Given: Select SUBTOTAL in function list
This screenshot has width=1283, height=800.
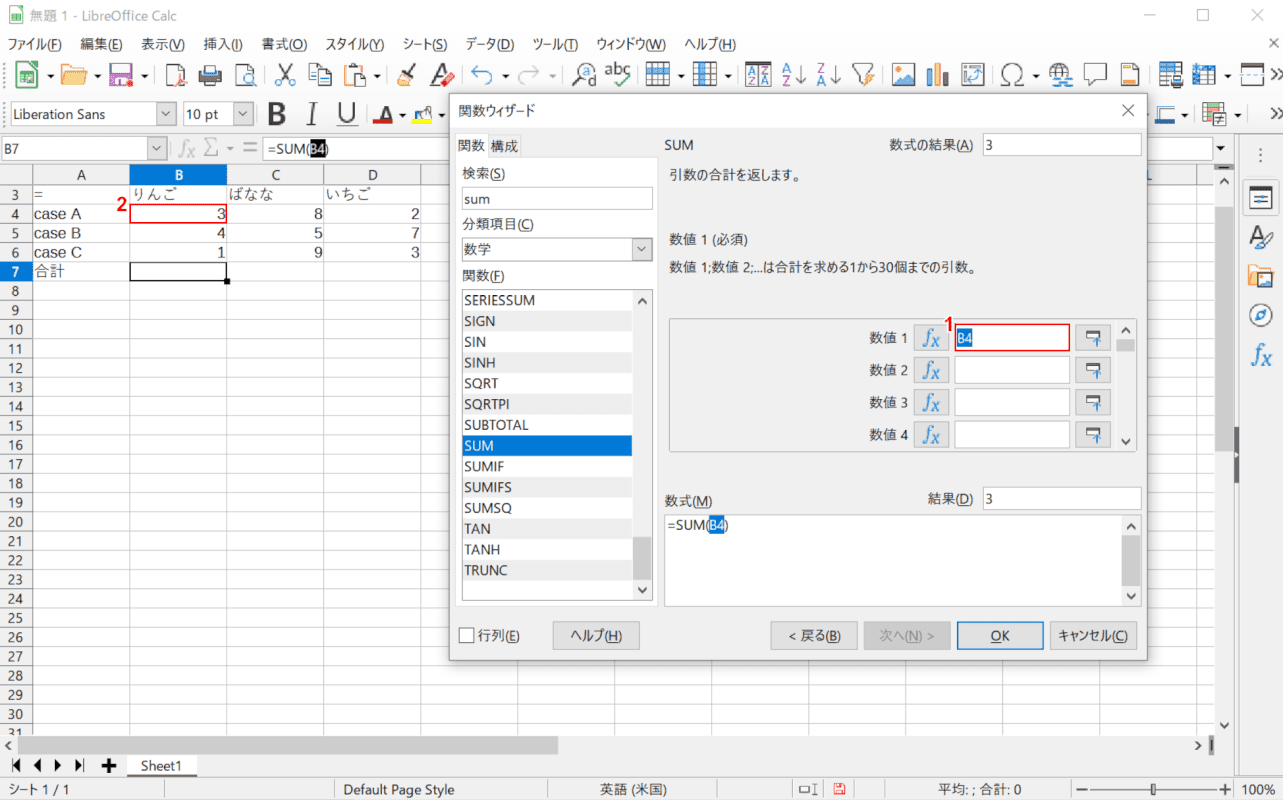Looking at the screenshot, I should (x=547, y=425).
